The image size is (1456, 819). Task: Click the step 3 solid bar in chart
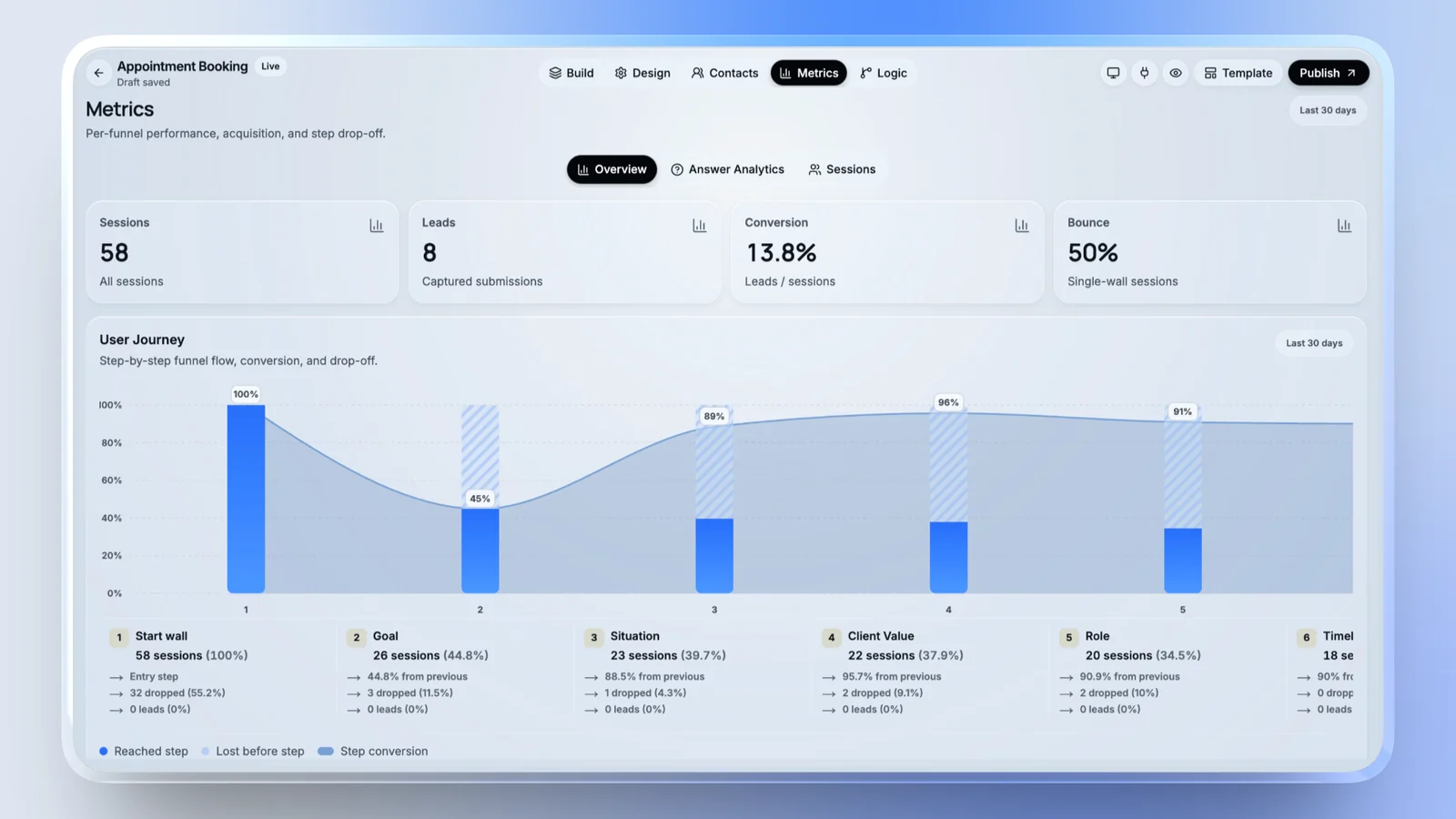click(714, 556)
